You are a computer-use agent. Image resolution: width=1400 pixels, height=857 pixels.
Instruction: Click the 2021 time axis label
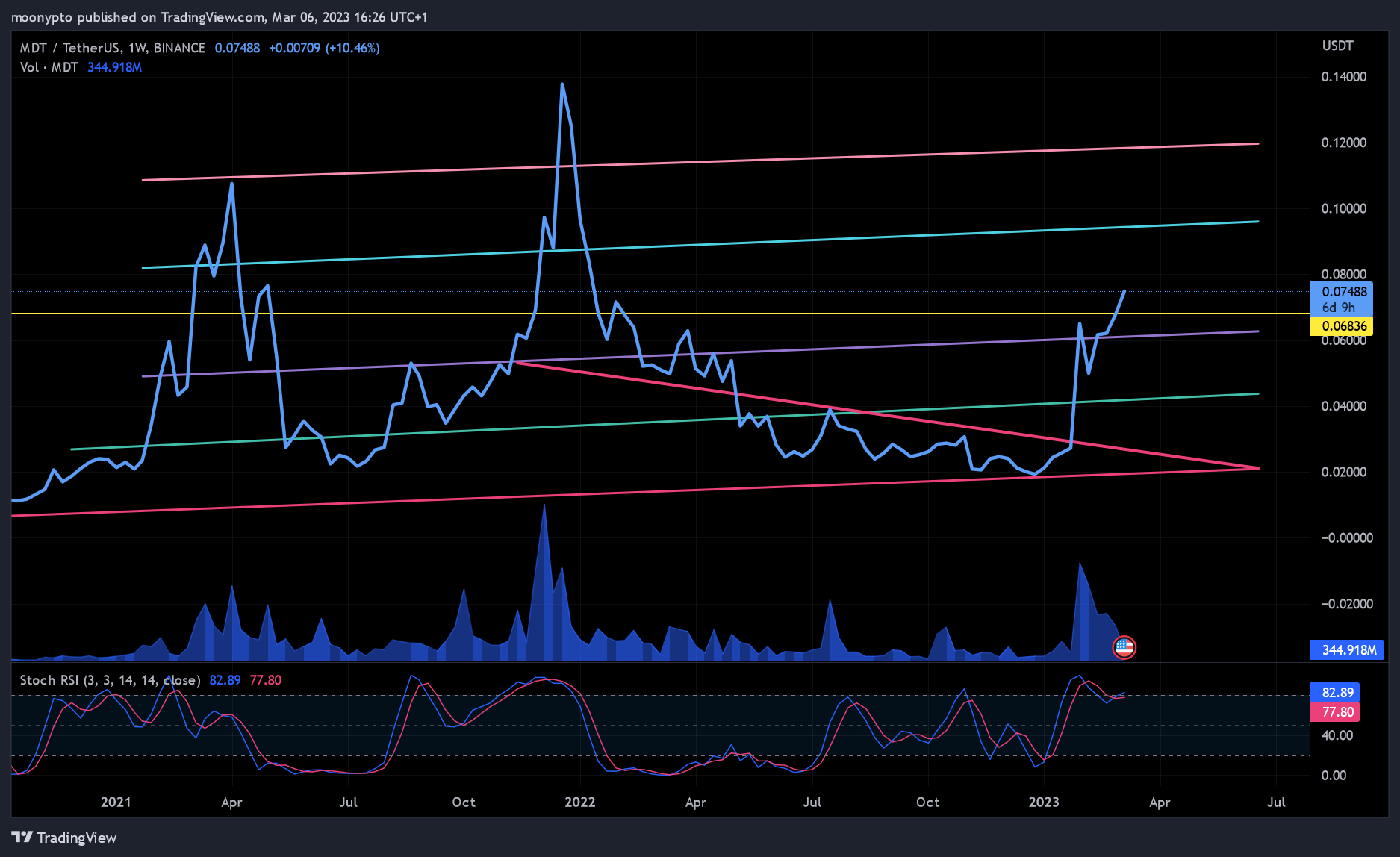[116, 803]
